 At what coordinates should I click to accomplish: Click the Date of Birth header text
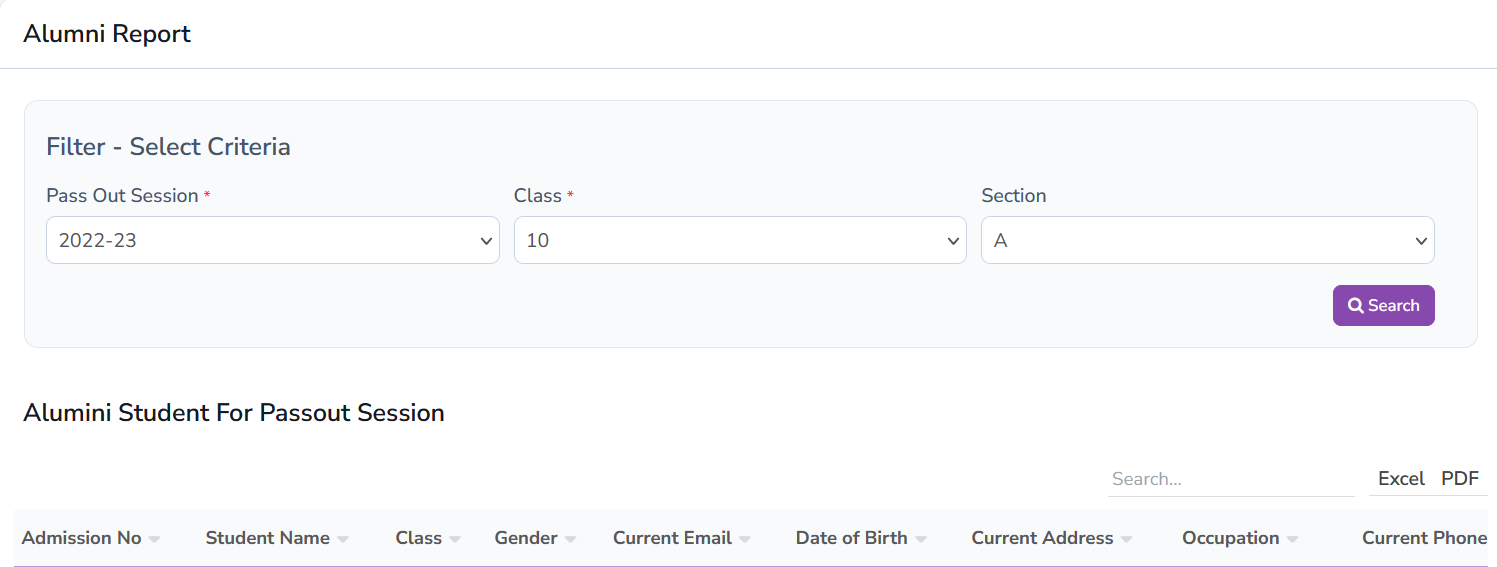point(851,538)
